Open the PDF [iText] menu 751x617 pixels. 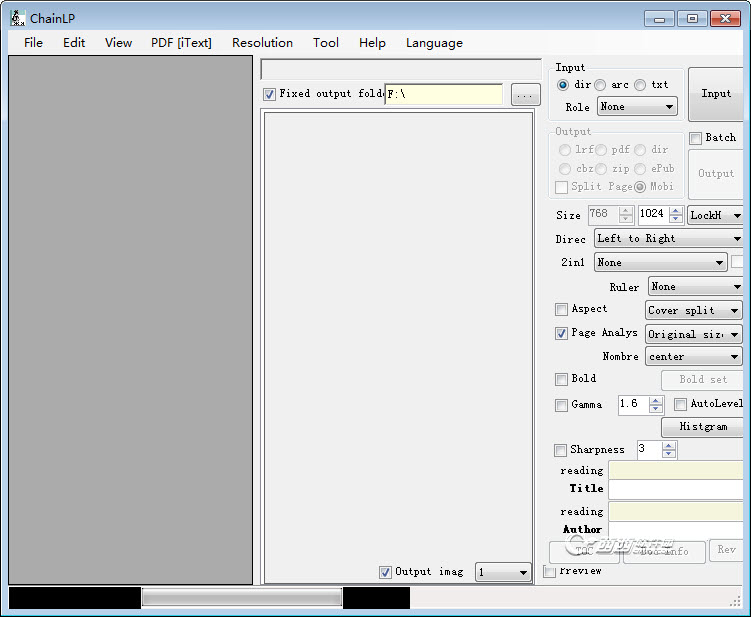pyautogui.click(x=181, y=43)
